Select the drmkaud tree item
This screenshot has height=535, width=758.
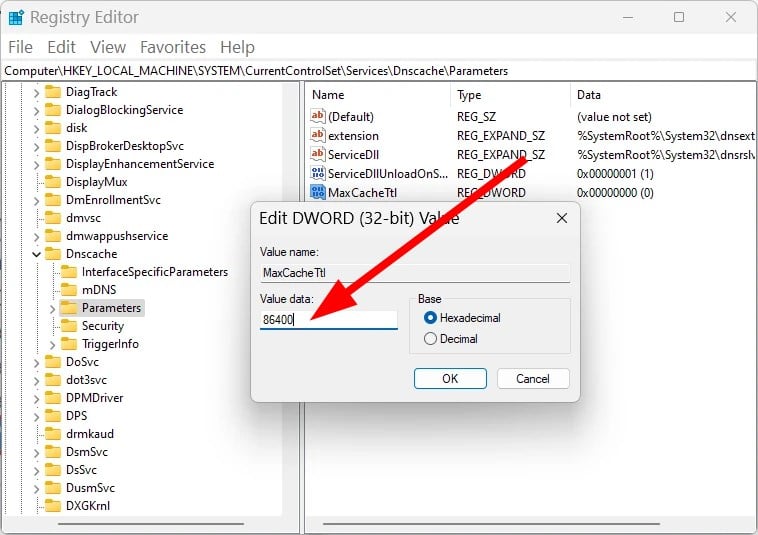[90, 434]
